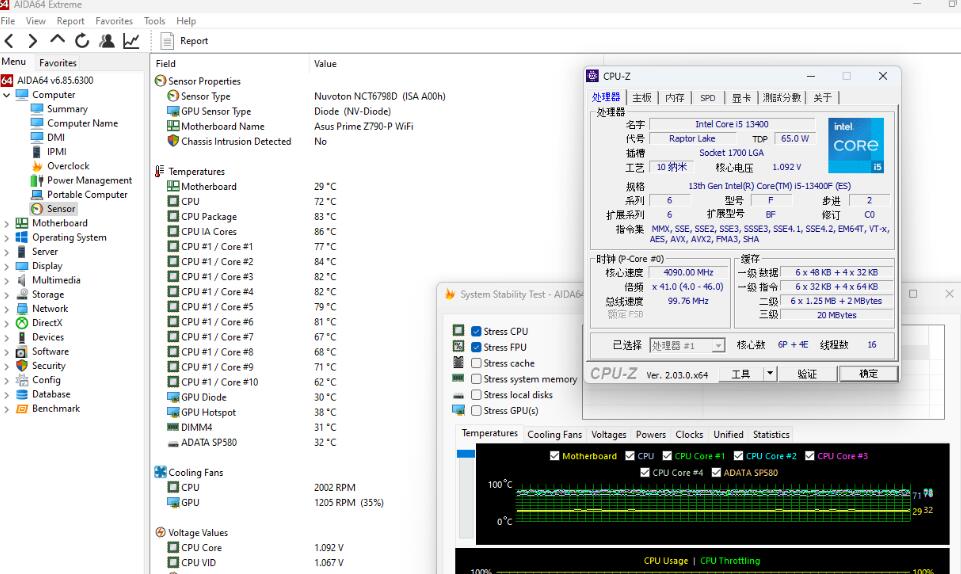961x574 pixels.
Task: Open the Summary page icon
Action: [37, 108]
